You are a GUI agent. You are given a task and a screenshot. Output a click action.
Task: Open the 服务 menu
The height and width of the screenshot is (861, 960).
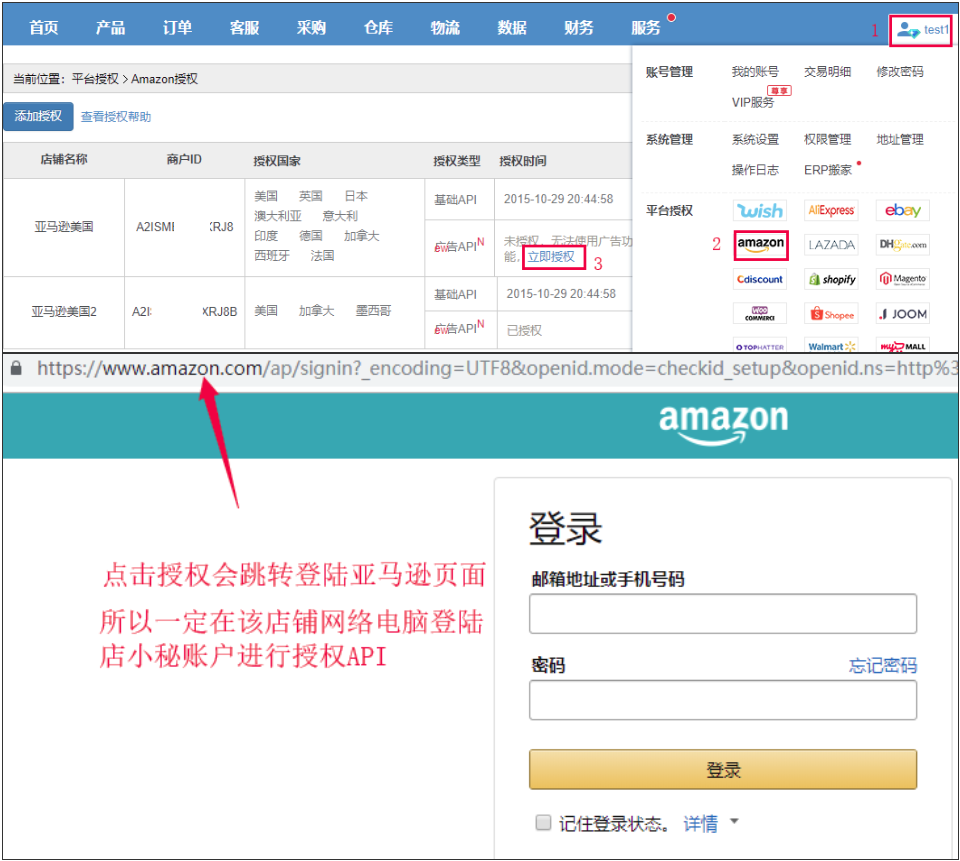click(x=646, y=28)
